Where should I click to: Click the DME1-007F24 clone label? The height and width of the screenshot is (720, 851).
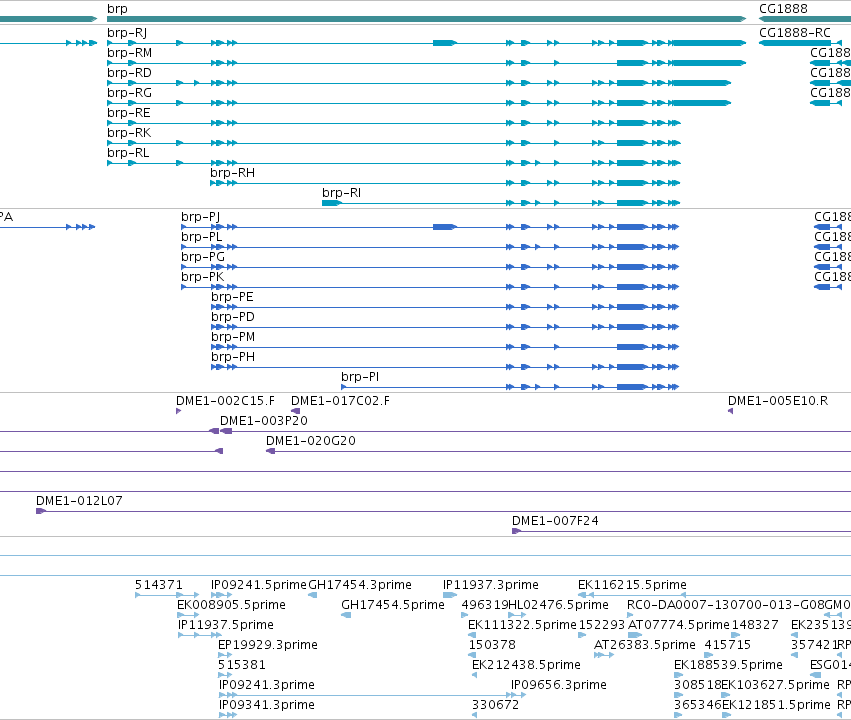click(555, 521)
